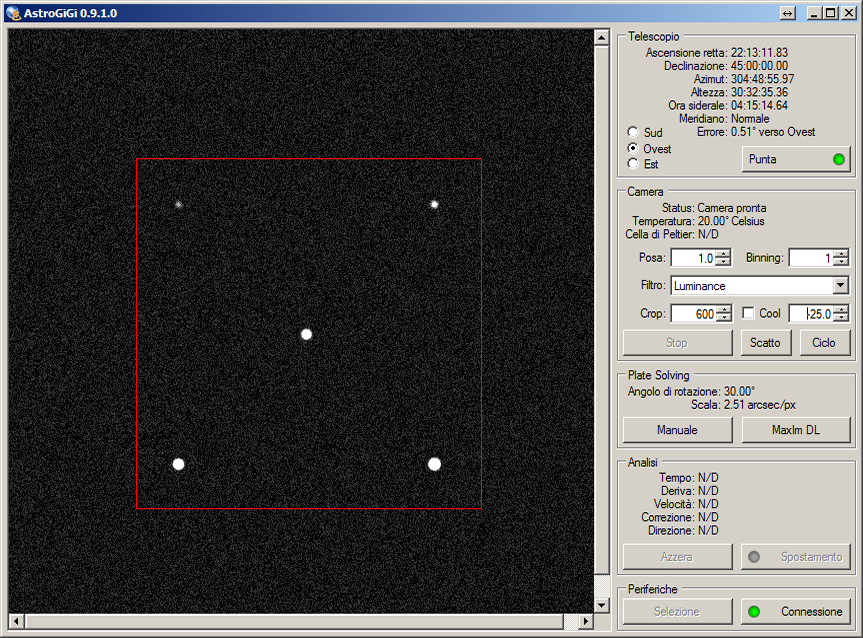The width and height of the screenshot is (863, 638).
Task: Enable the Cool checkbox
Action: (749, 314)
